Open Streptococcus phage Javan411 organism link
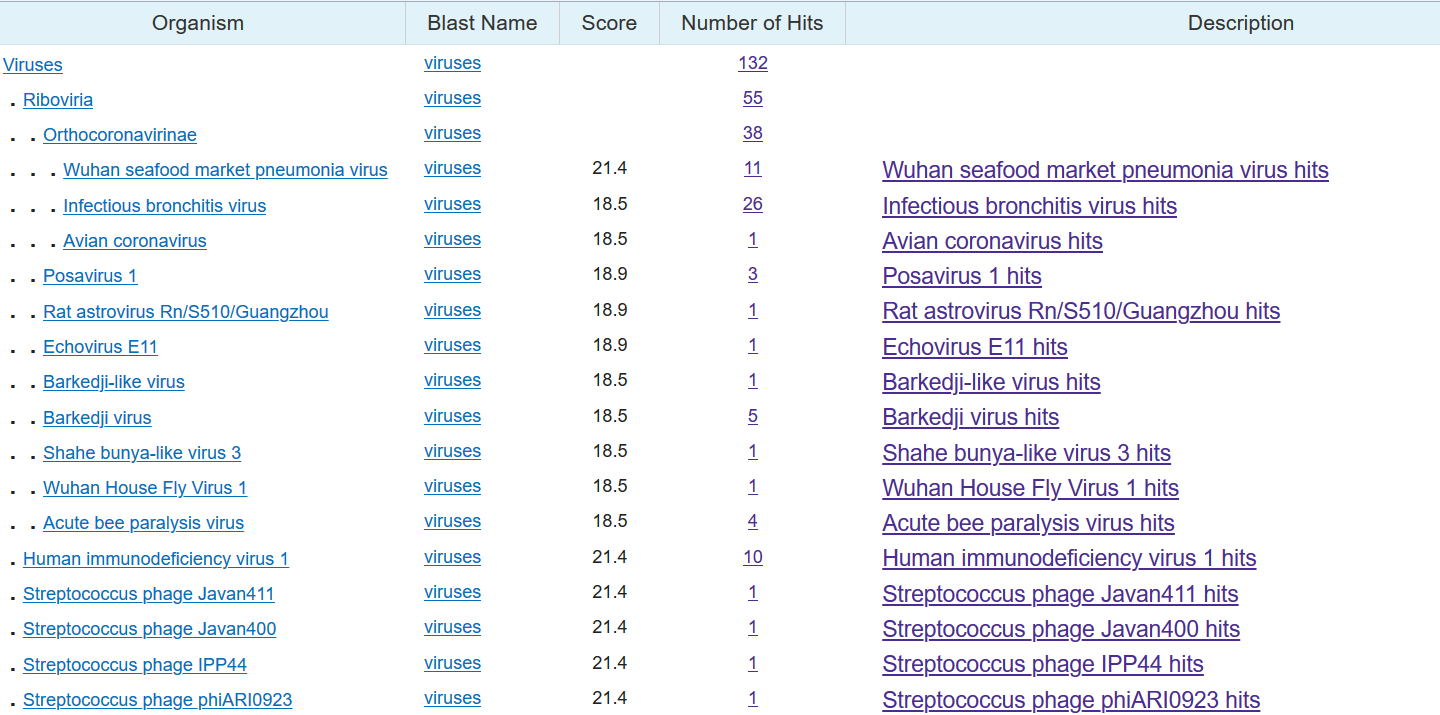 [x=149, y=594]
